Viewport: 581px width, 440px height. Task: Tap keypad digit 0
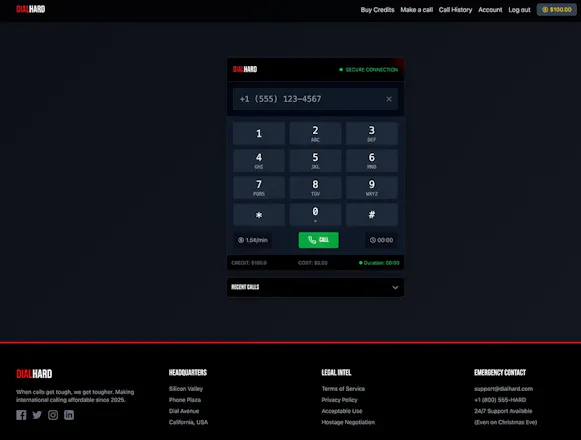(x=315, y=215)
